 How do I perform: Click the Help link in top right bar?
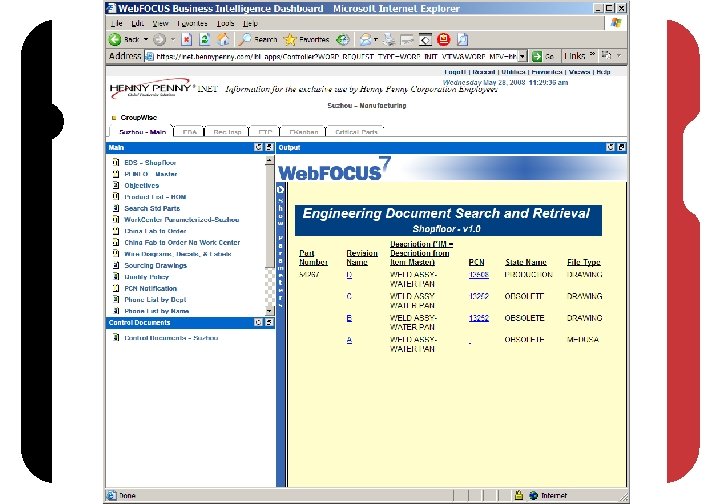603,72
